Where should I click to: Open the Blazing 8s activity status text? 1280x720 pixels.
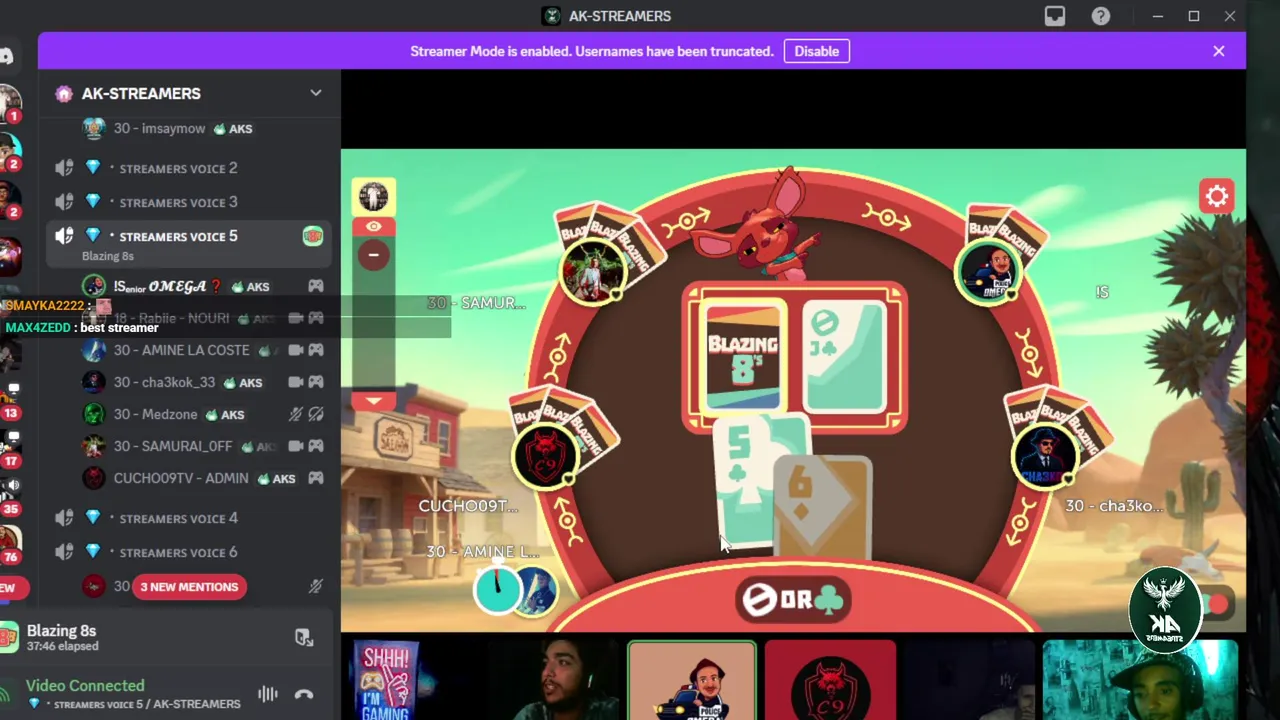[62, 638]
